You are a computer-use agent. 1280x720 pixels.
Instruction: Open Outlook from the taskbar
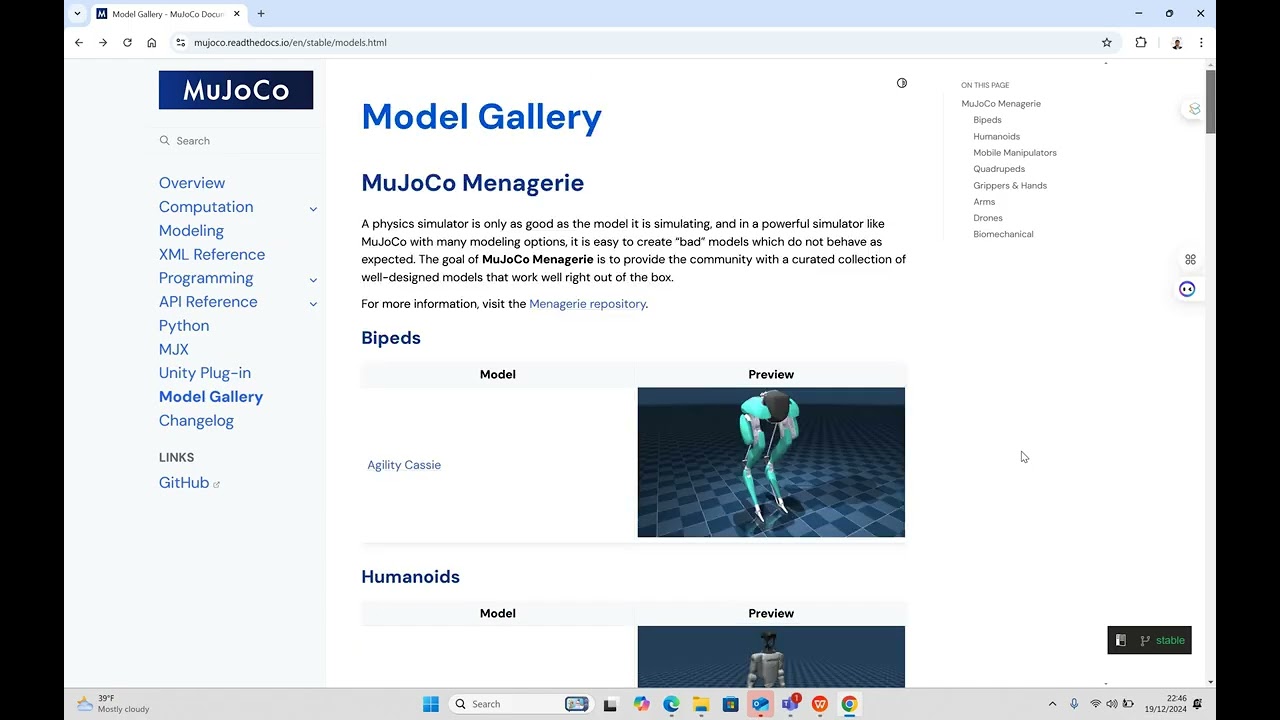click(760, 704)
